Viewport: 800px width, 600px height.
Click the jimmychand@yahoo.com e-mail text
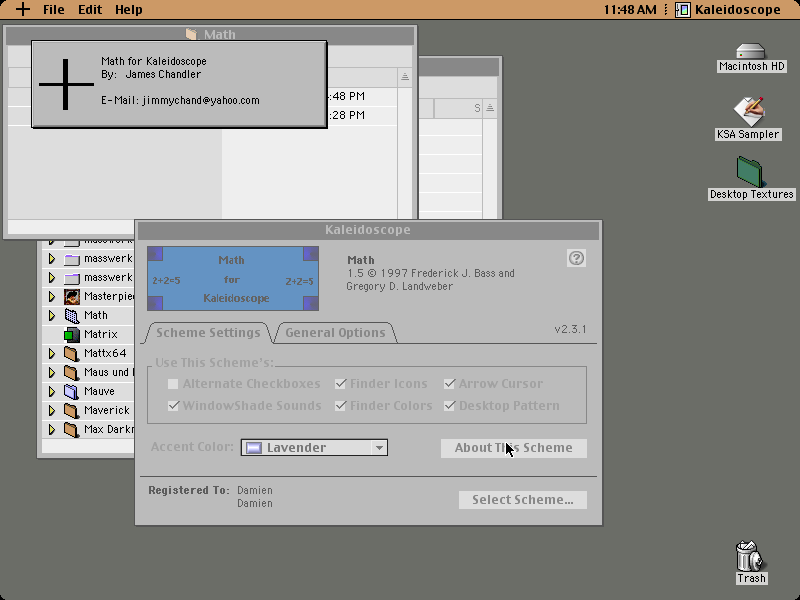tap(201, 101)
